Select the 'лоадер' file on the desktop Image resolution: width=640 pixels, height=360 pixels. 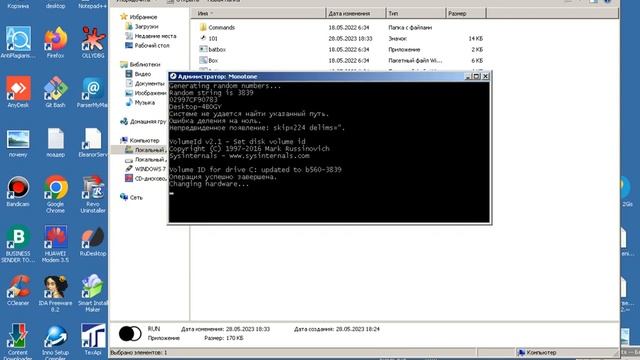coord(56,142)
